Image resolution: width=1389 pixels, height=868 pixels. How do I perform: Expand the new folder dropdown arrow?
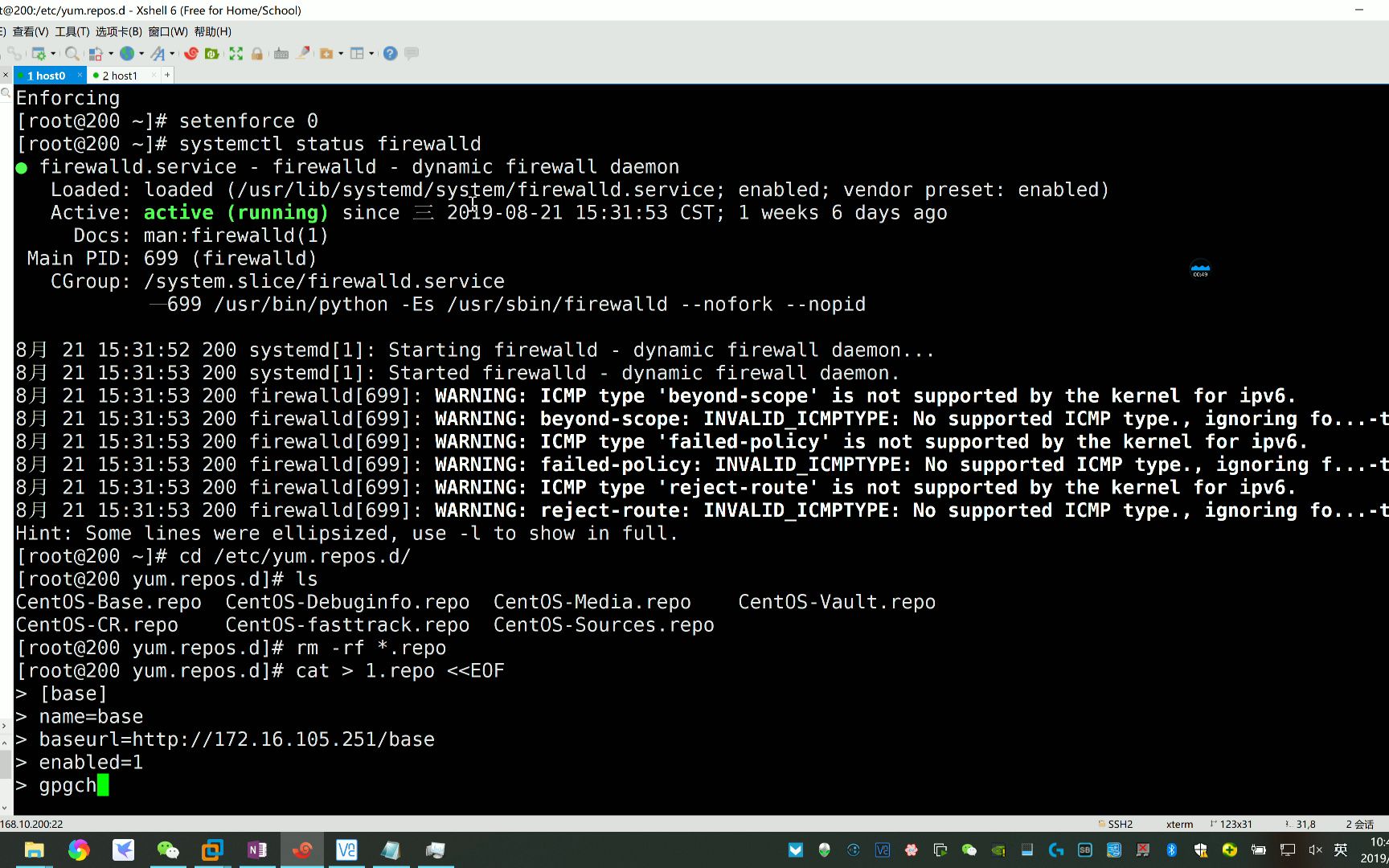pos(341,54)
